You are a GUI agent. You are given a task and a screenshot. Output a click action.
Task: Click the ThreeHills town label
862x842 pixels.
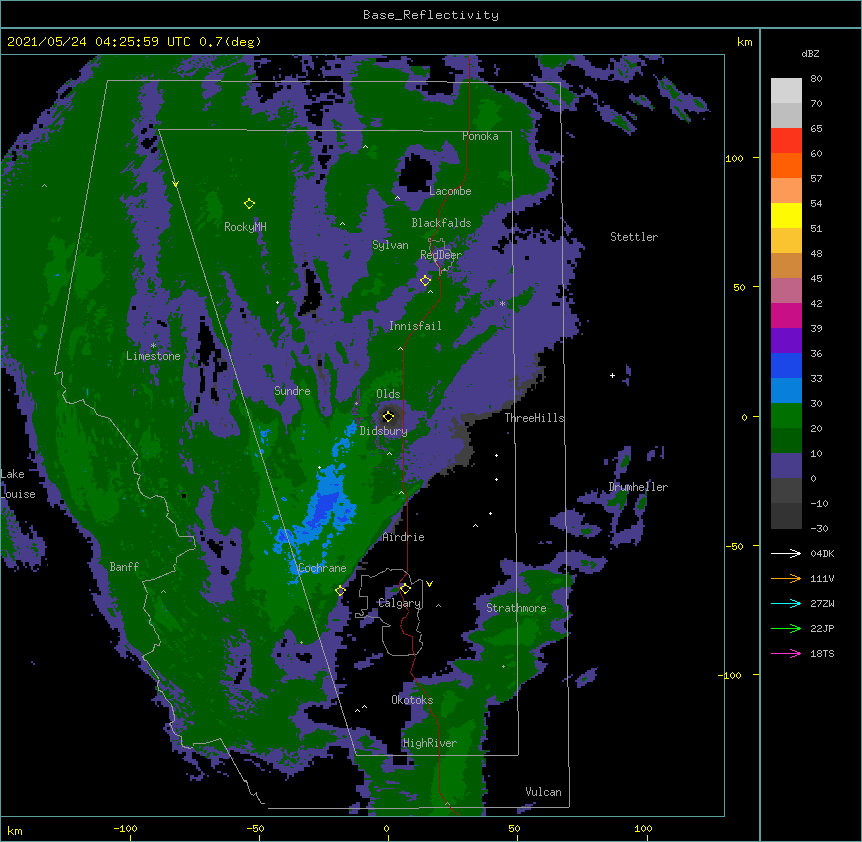pos(534,418)
